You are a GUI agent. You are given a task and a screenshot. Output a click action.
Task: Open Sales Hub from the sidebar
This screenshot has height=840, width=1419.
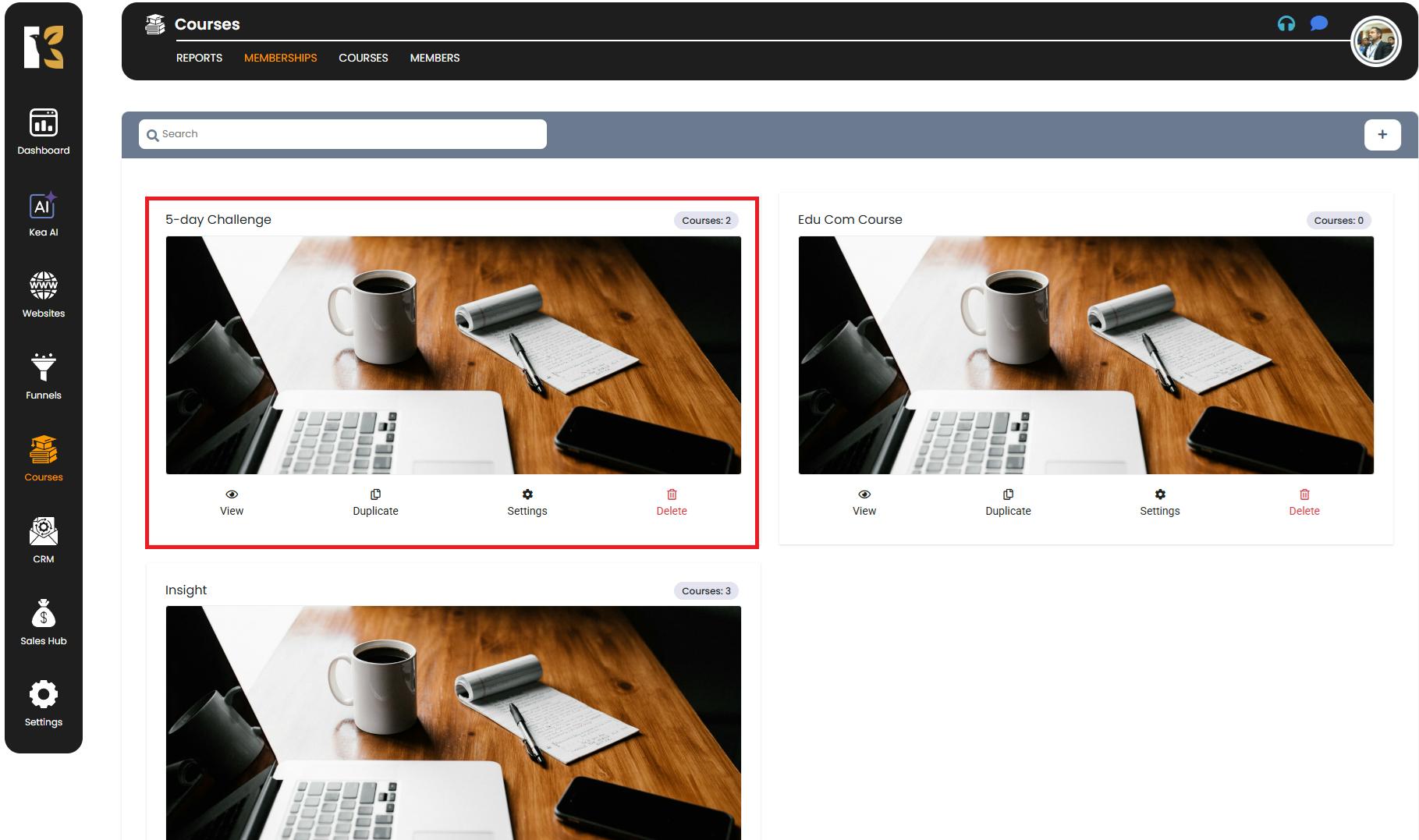point(44,622)
